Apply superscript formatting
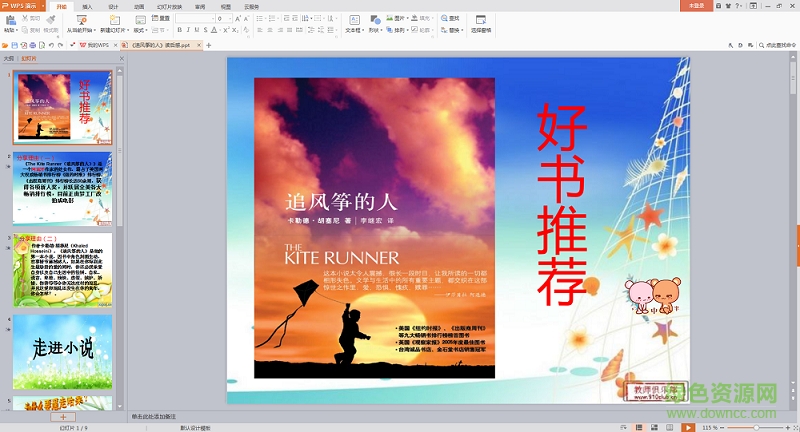 pyautogui.click(x=226, y=30)
